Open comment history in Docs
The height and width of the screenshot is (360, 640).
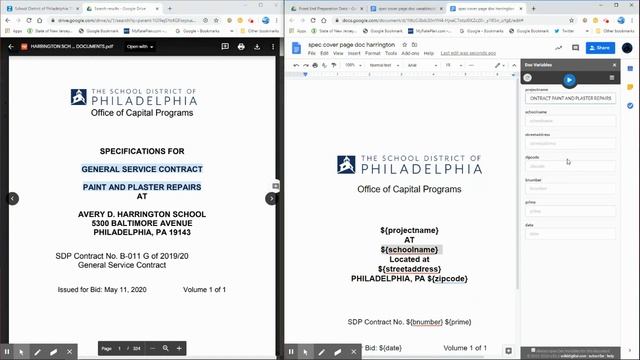pos(576,48)
